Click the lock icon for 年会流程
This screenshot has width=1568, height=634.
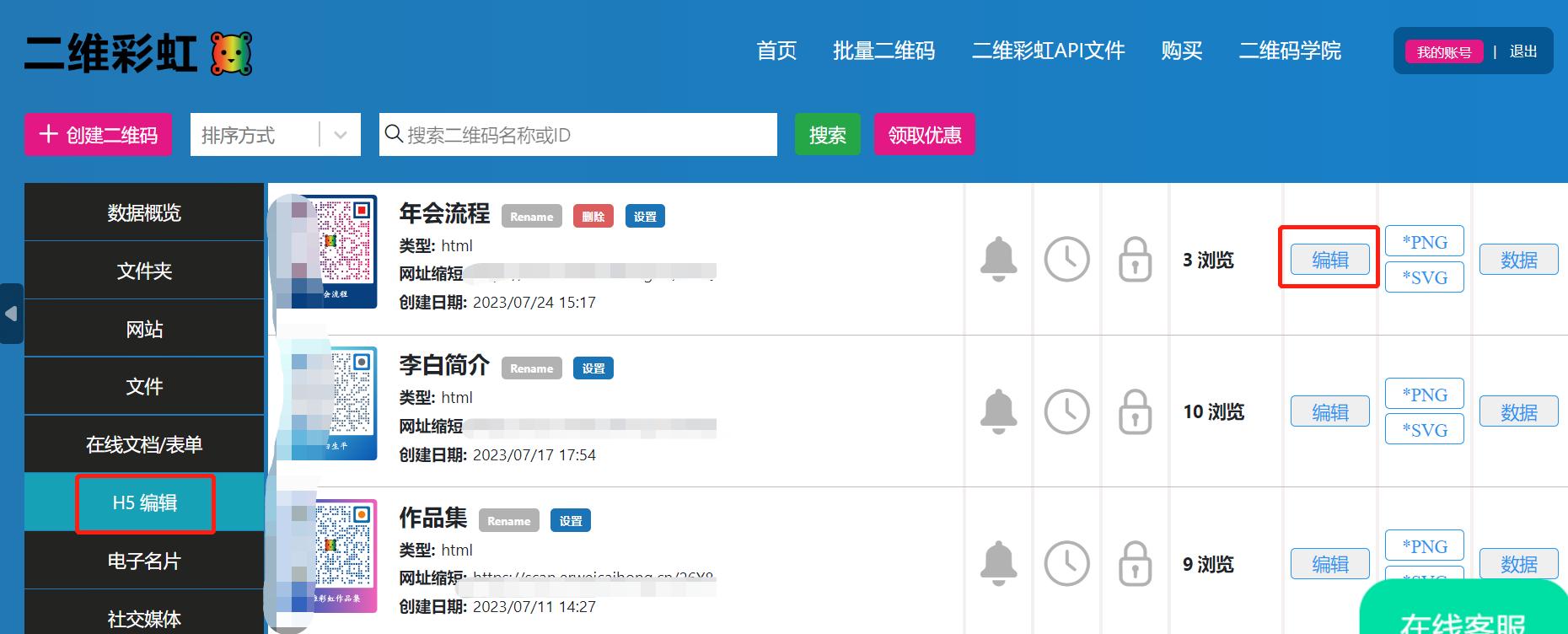point(1135,259)
